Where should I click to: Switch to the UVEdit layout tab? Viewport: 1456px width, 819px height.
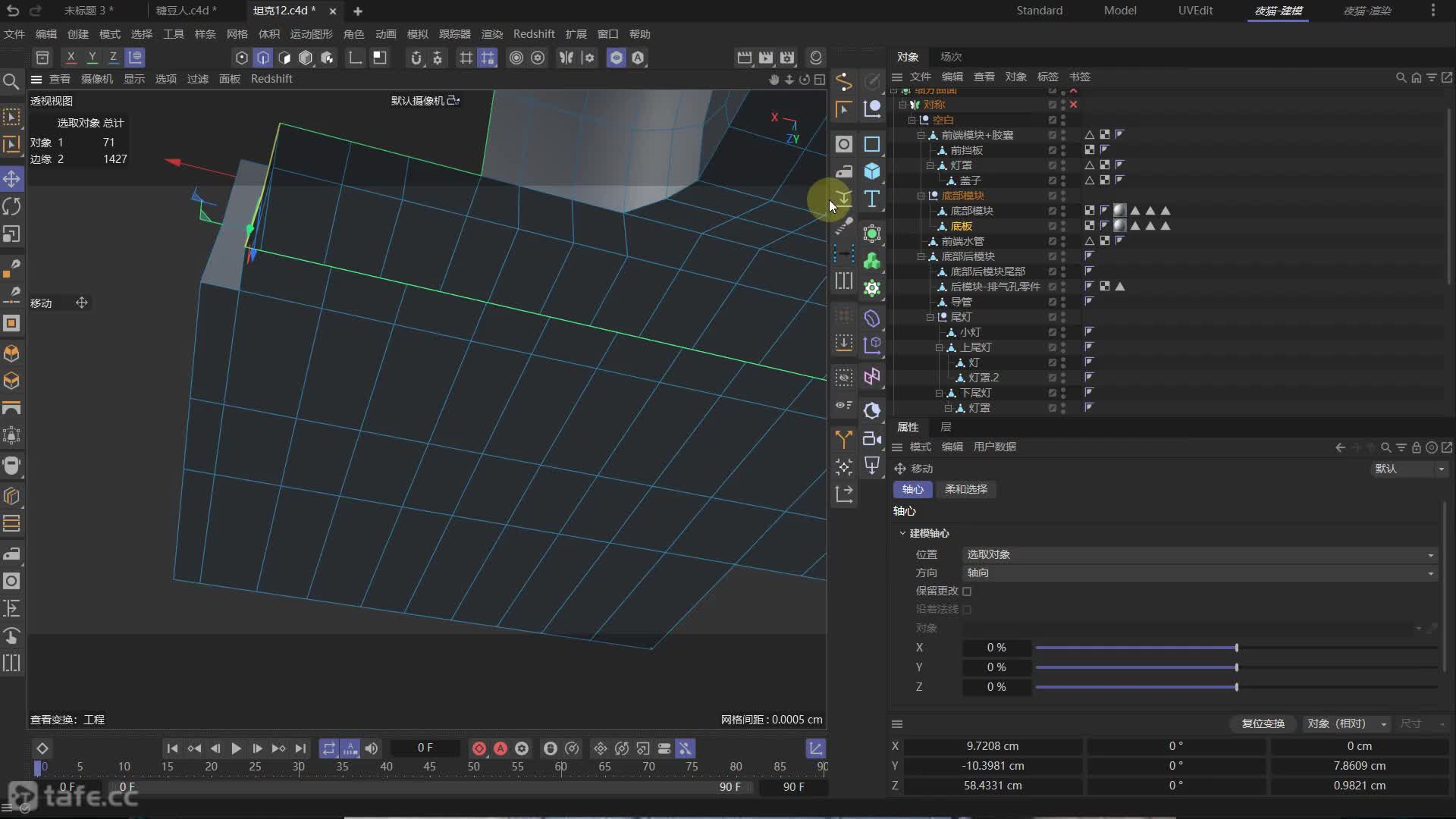click(1195, 11)
